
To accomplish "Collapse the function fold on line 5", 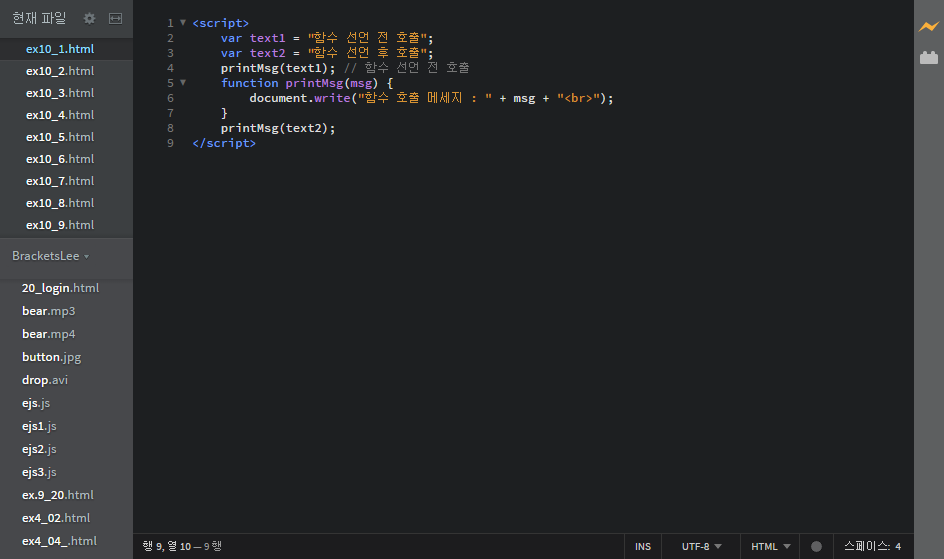I will click(183, 82).
